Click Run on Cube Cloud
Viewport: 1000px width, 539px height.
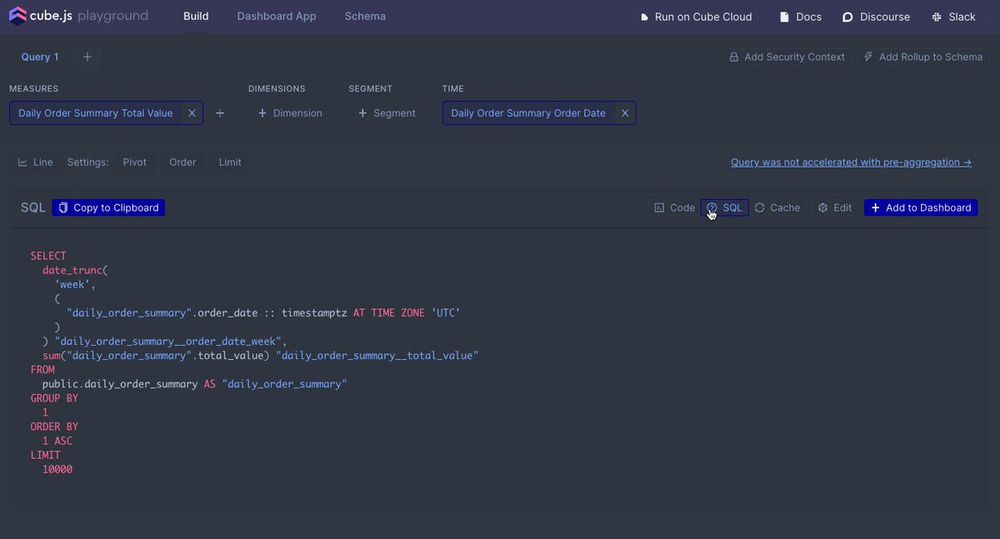pyautogui.click(x=696, y=17)
